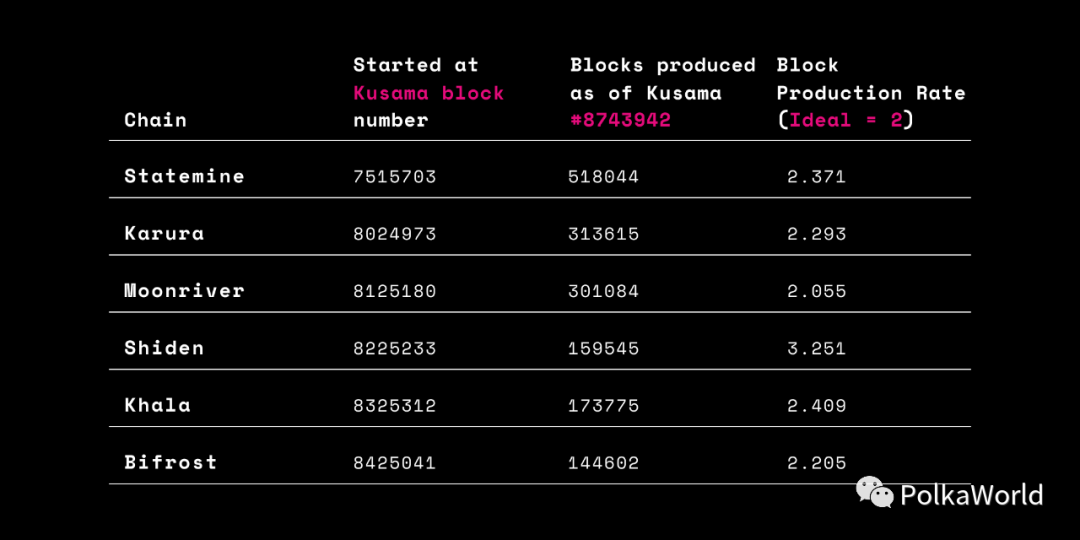Screen dimensions: 1080x540
Task: Select the Statemine chain name
Action: [x=185, y=176]
